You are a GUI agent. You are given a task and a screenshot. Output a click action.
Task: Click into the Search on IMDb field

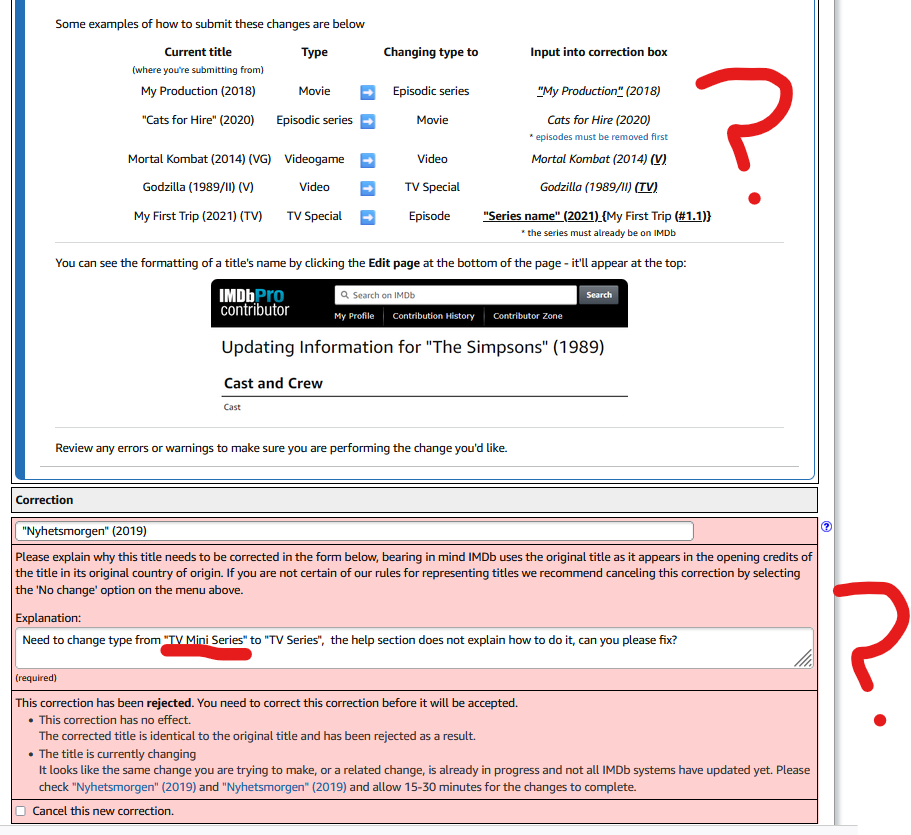pyautogui.click(x=456, y=295)
